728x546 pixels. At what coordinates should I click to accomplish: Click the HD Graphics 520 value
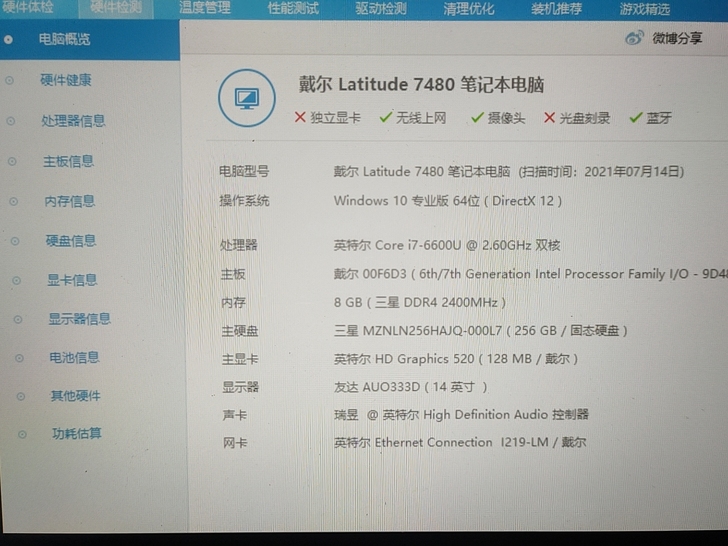tap(455, 359)
